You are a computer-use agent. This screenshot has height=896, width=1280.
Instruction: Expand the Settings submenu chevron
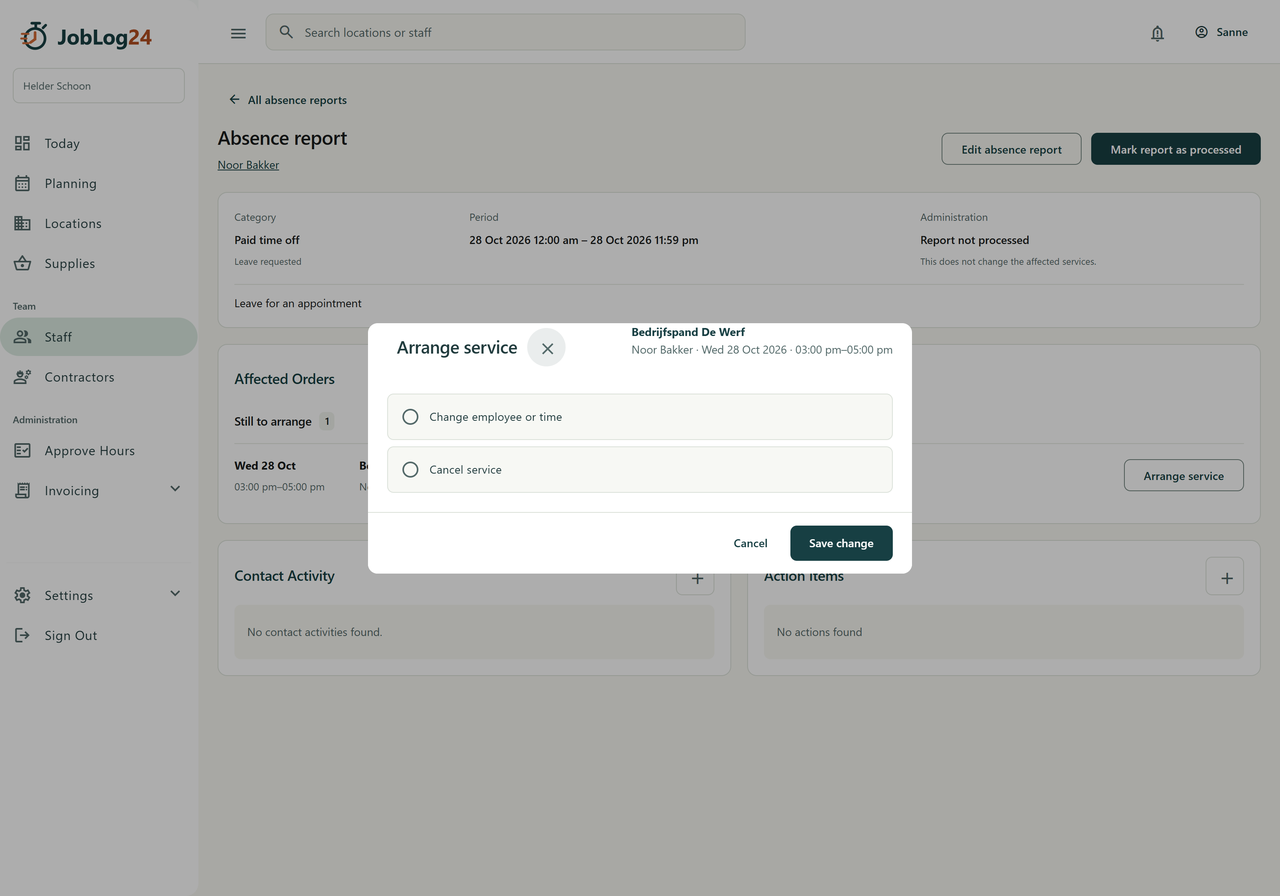(x=175, y=594)
